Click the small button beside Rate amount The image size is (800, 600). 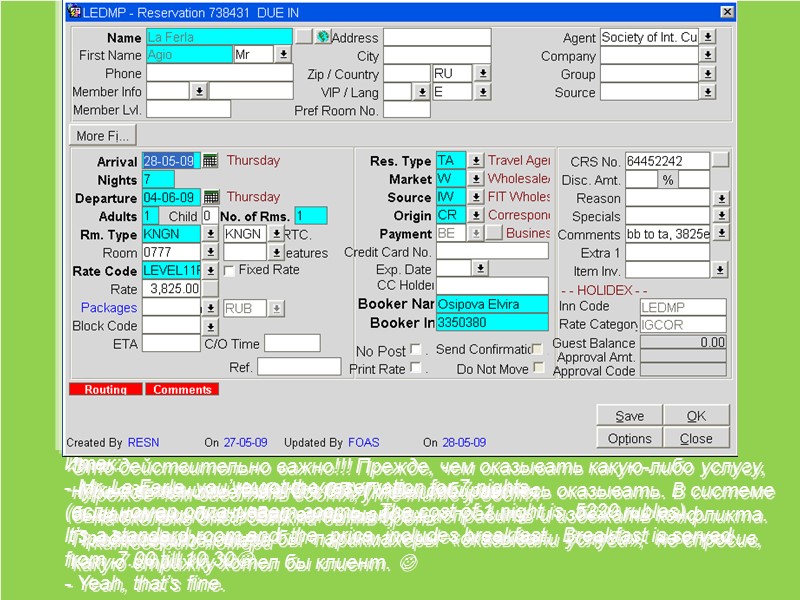pyautogui.click(x=210, y=289)
